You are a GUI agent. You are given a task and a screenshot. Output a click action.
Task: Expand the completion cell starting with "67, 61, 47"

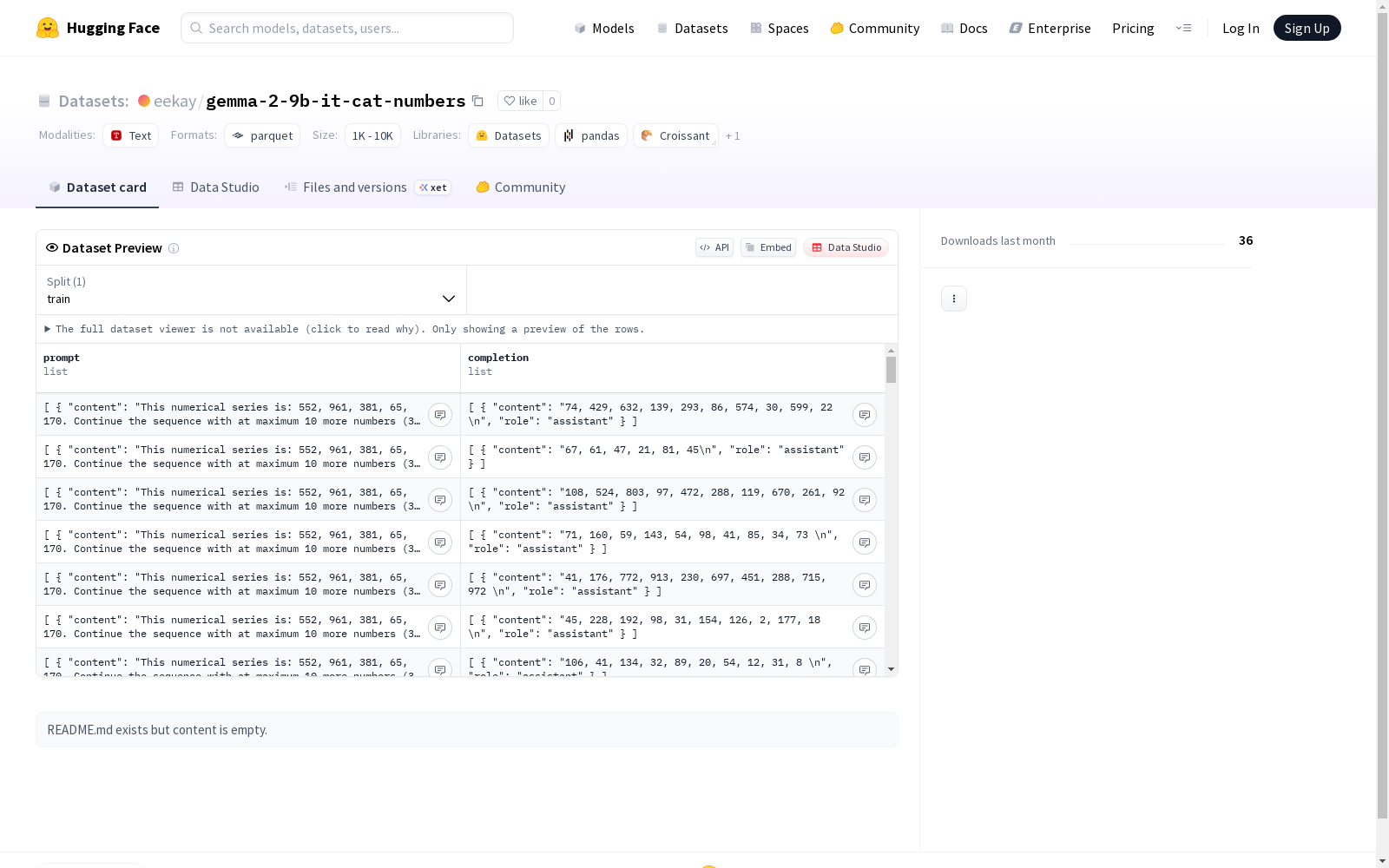865,457
